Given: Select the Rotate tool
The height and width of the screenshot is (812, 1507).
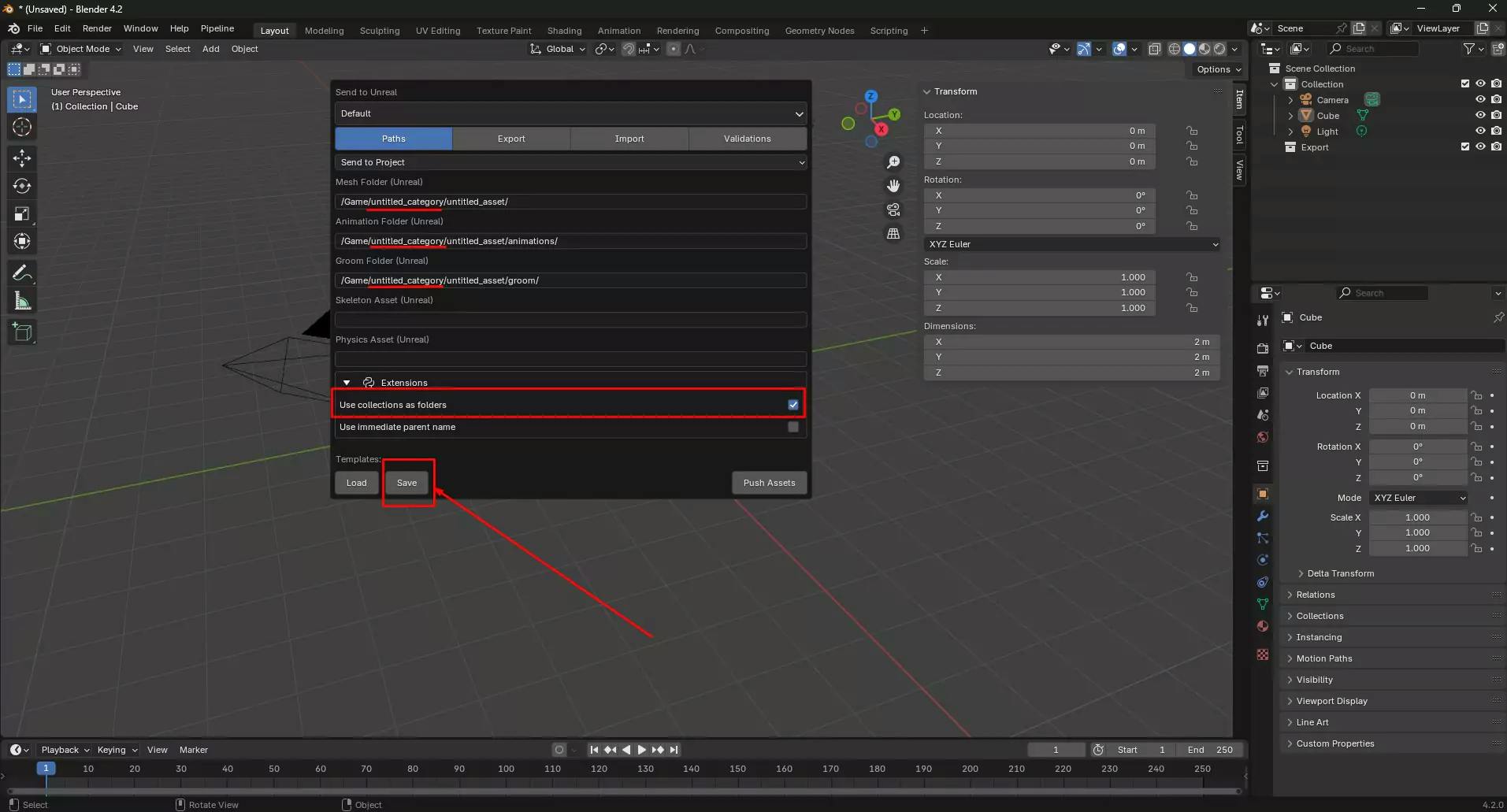Looking at the screenshot, I should pyautogui.click(x=22, y=186).
